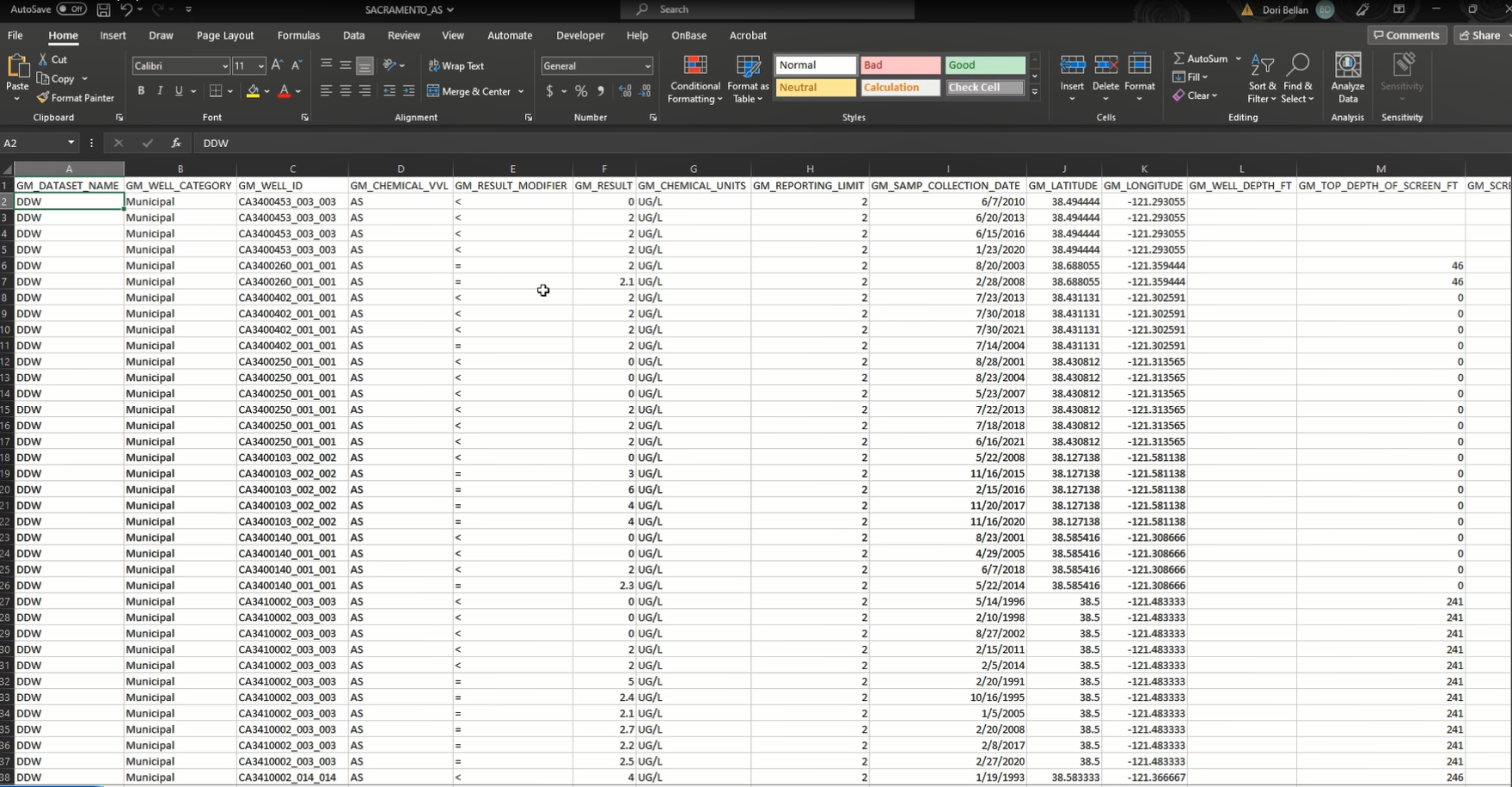Open the Font dialog launcher
This screenshot has height=787, width=1512.
click(305, 118)
